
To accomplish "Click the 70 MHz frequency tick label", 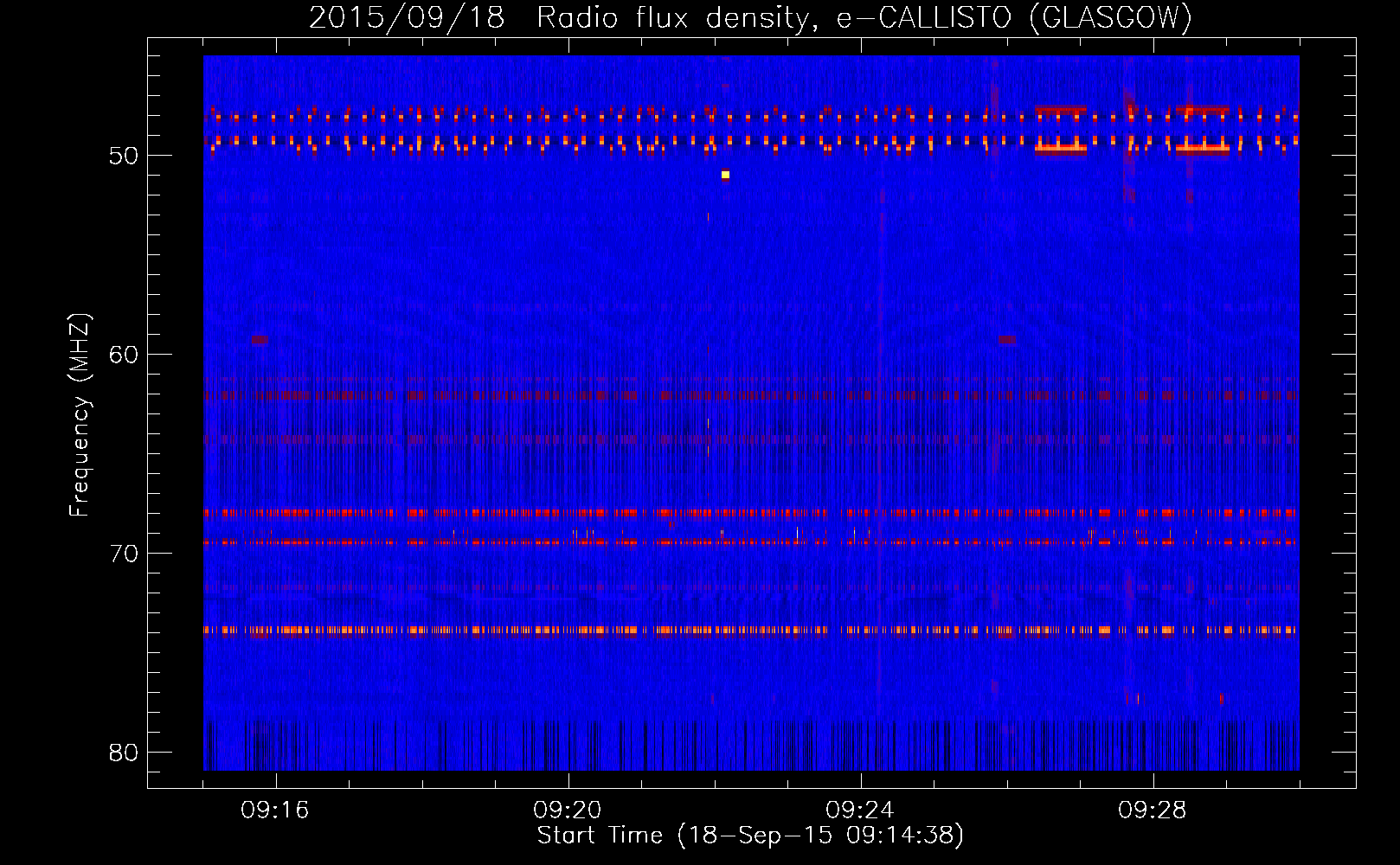I will click(x=124, y=554).
